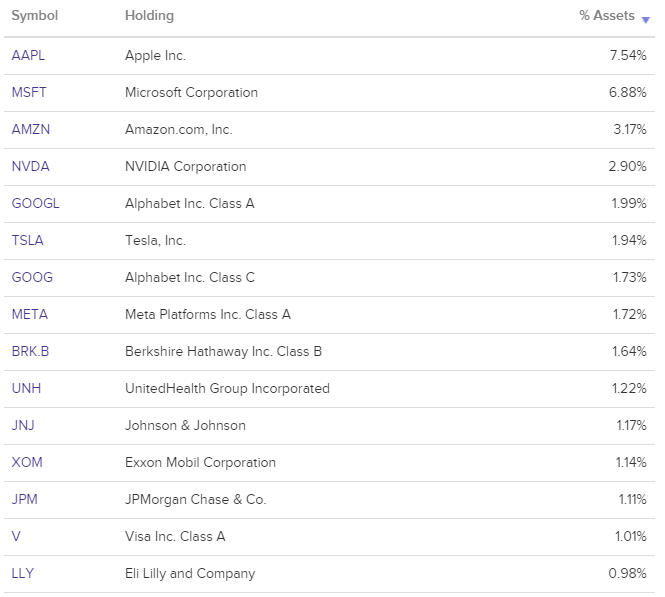Follow the BRK.B ticker link
This screenshot has height=597, width=665.
coord(30,351)
